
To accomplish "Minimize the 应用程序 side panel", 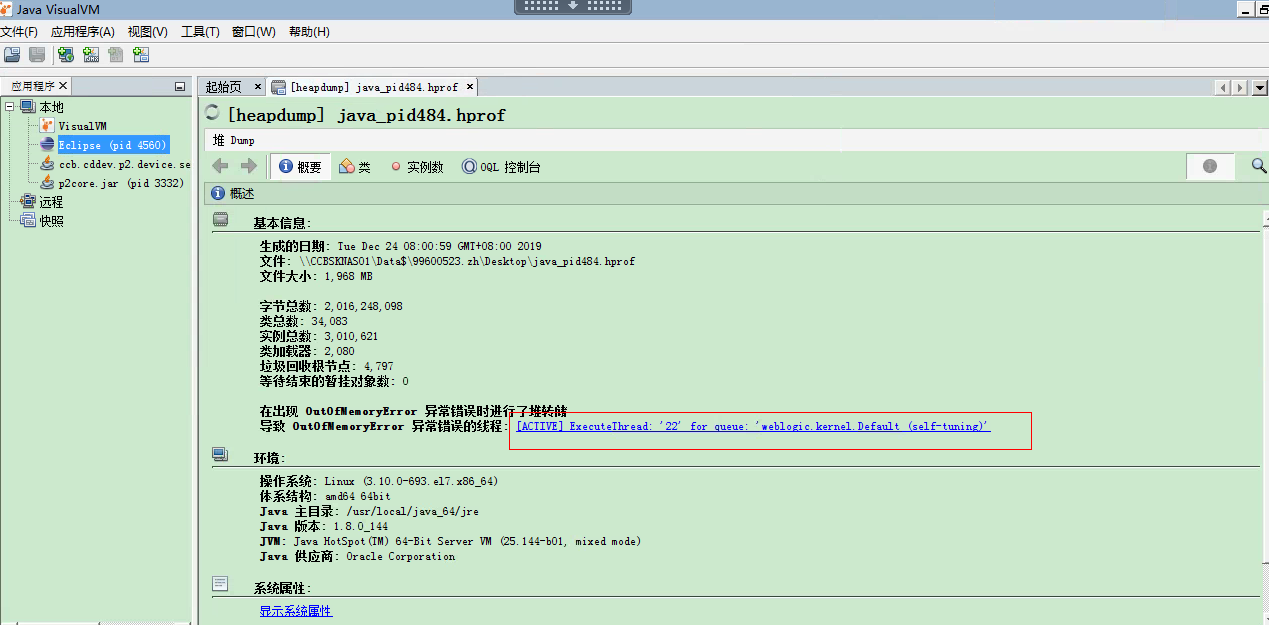I will pyautogui.click(x=180, y=87).
